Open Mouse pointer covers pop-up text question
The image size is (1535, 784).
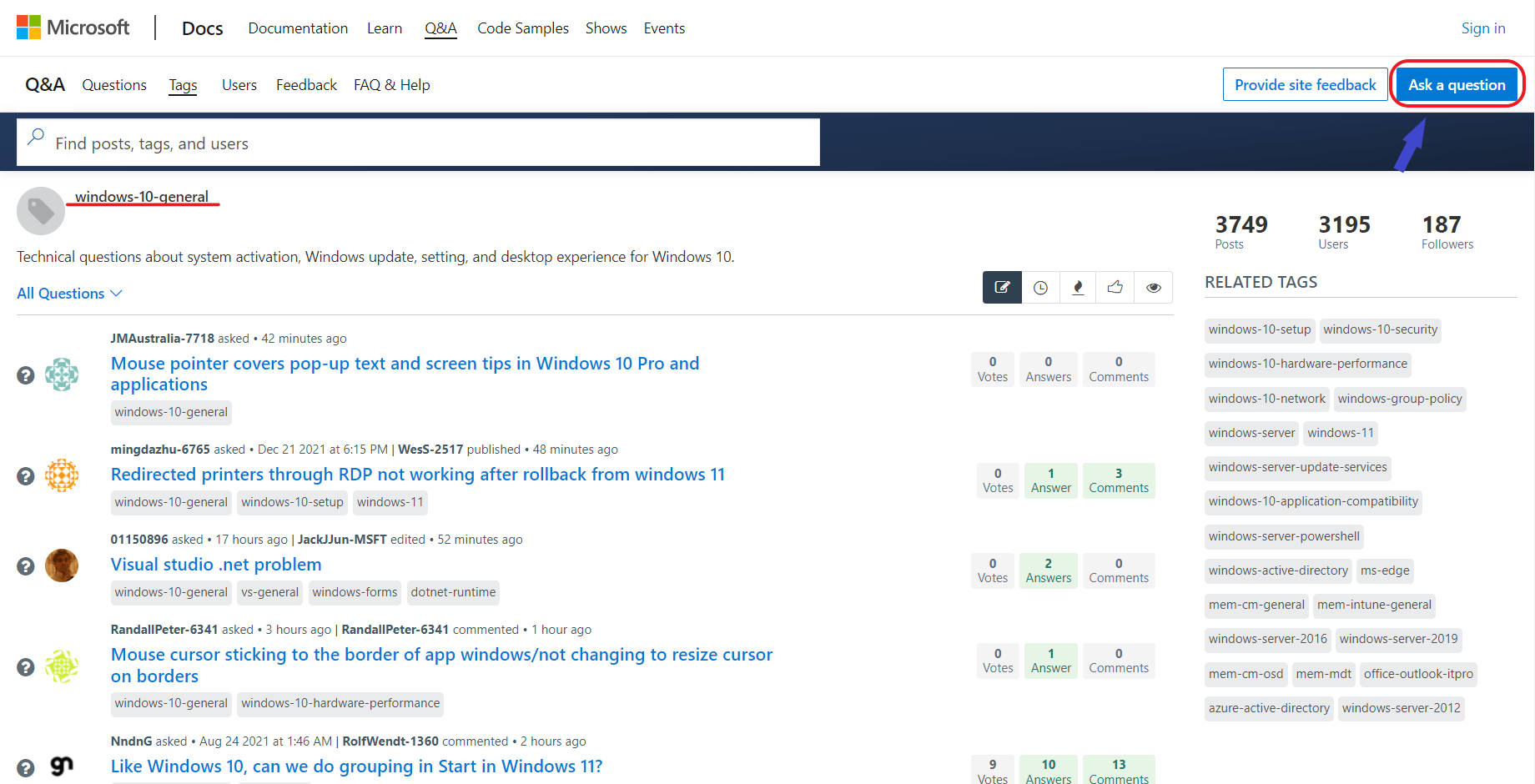point(405,374)
